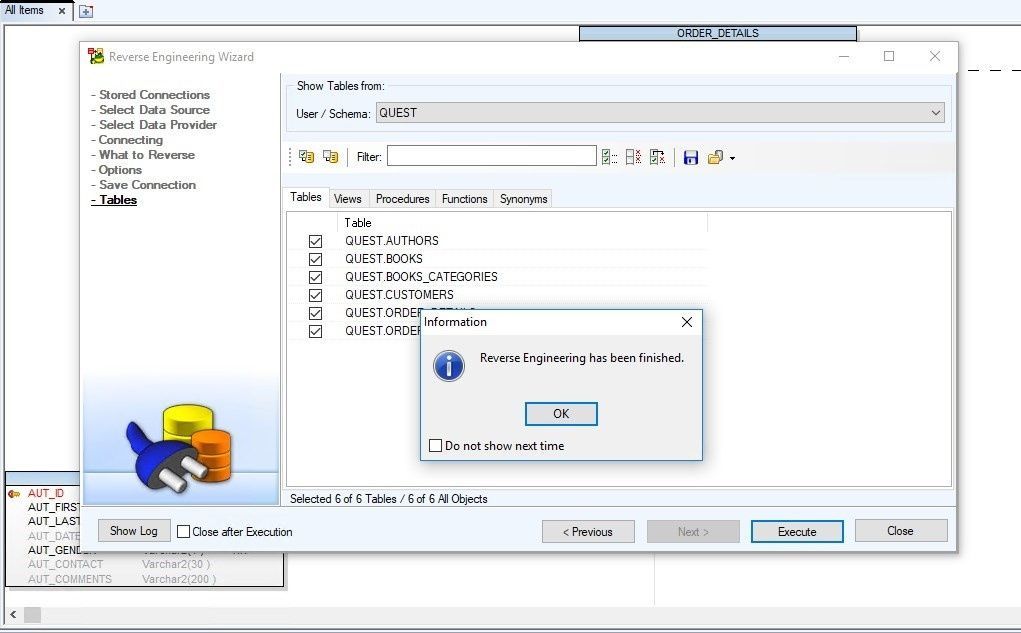The image size is (1021, 633).
Task: Uncheck the QUEST.CUSTOMERS checkbox
Action: point(315,295)
